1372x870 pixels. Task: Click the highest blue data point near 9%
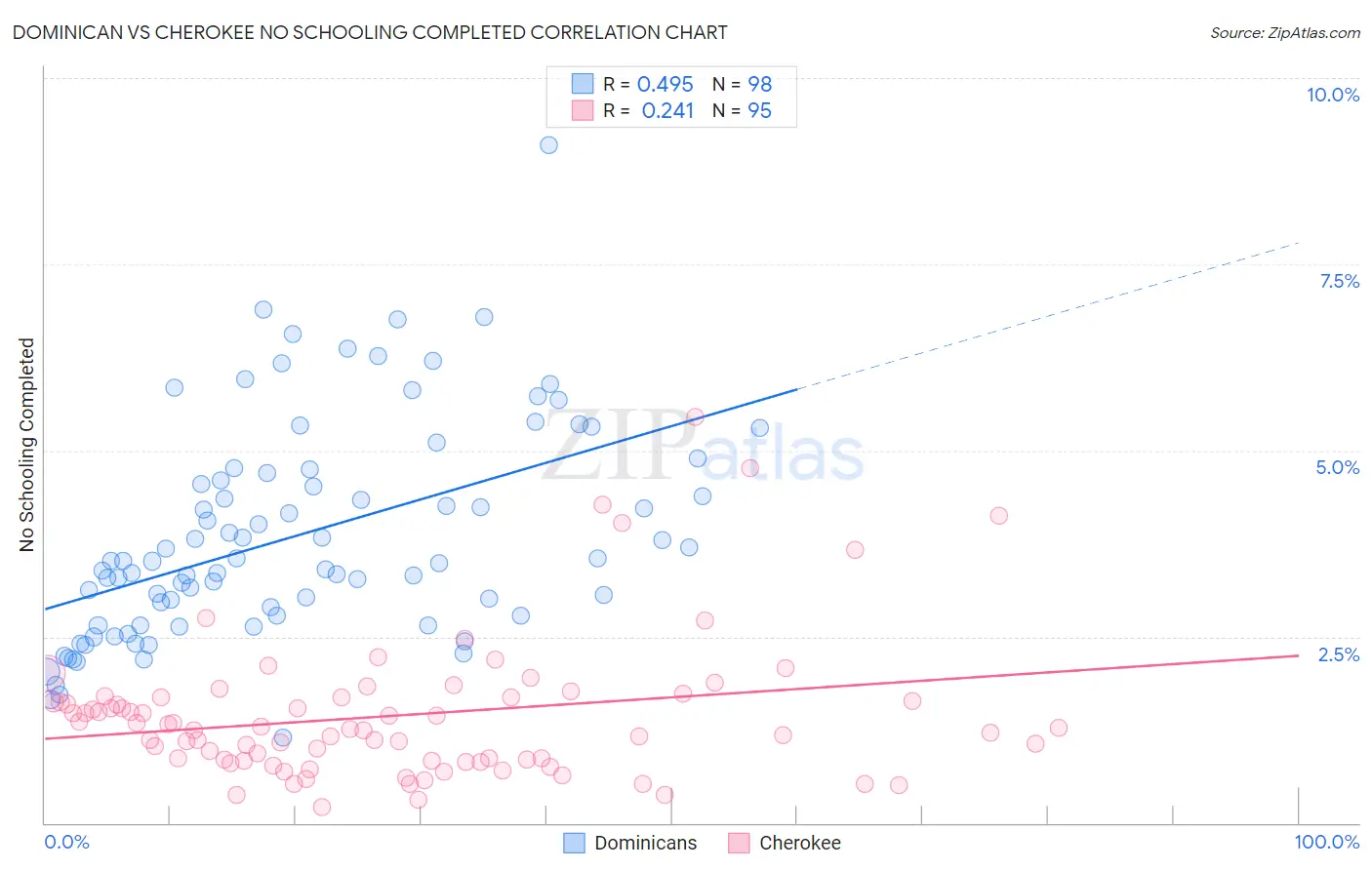[x=548, y=144]
